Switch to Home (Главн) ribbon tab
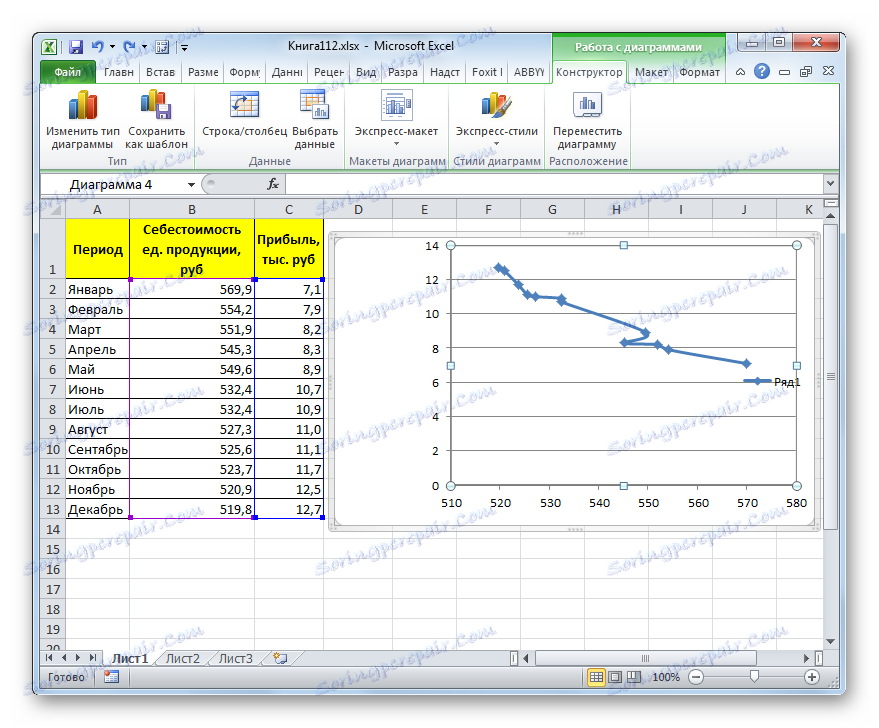 click(119, 72)
